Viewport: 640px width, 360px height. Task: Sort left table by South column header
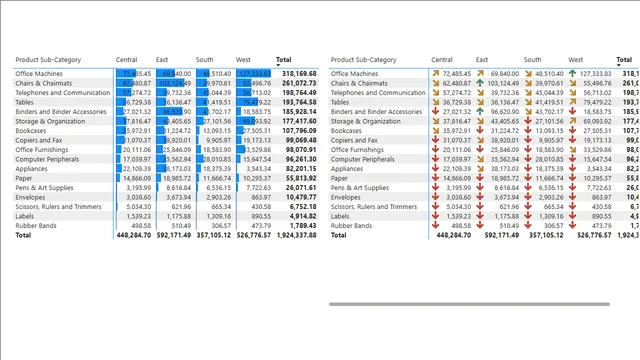(x=204, y=60)
